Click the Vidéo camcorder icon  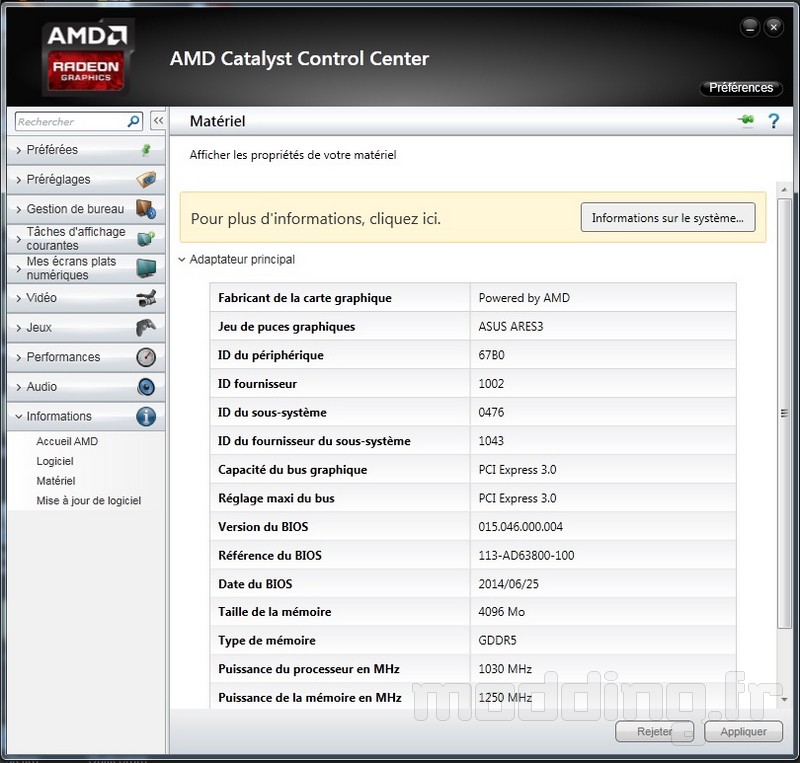(x=146, y=298)
